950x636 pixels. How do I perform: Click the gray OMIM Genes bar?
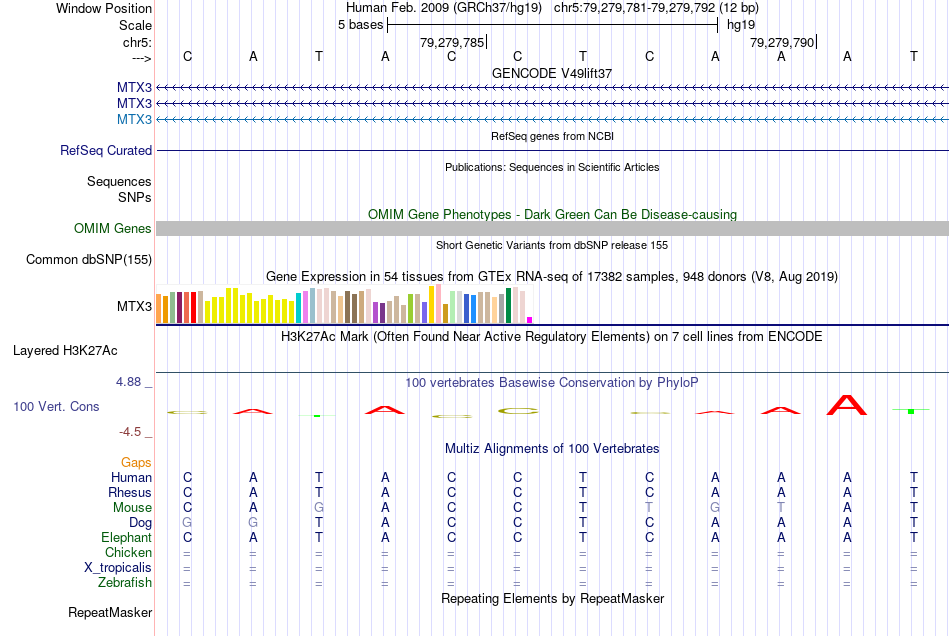pos(552,228)
